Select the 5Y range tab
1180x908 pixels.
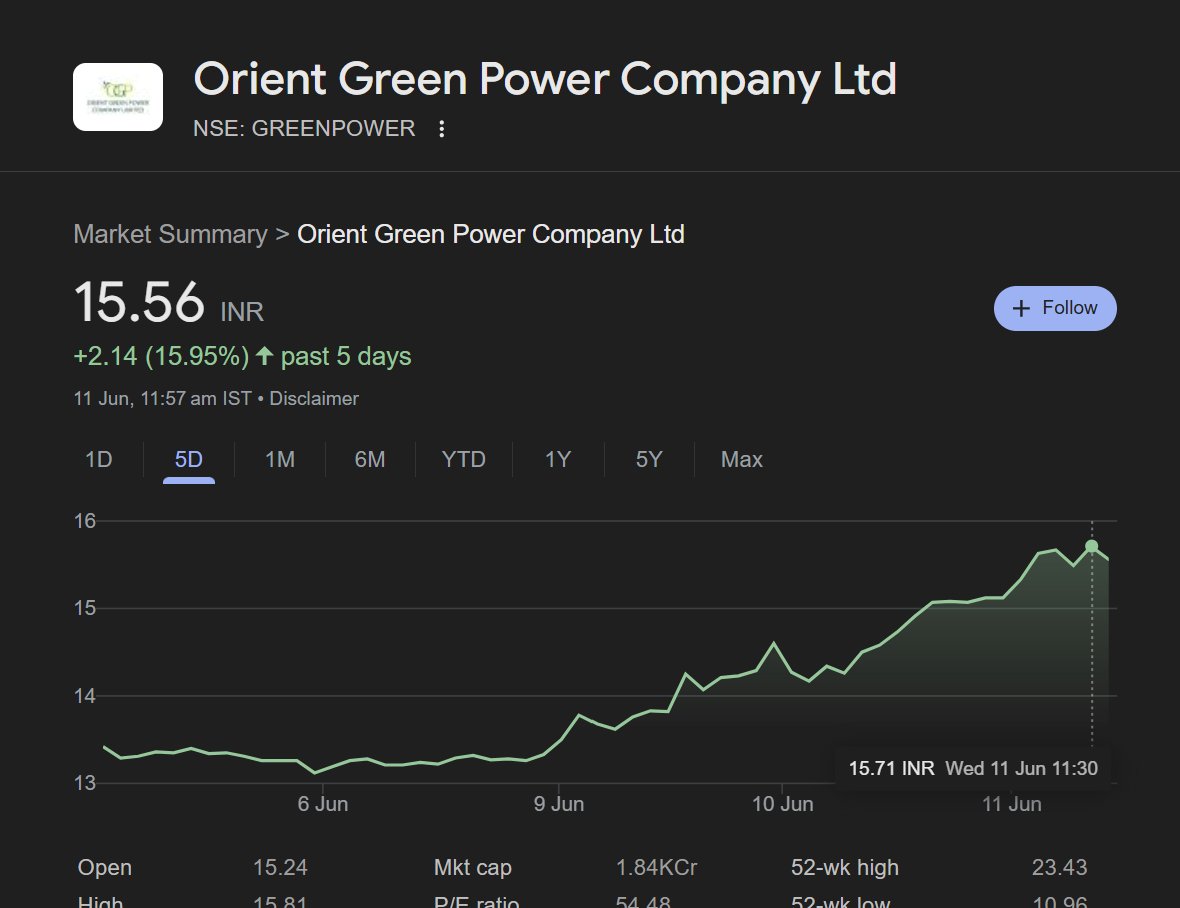(649, 460)
